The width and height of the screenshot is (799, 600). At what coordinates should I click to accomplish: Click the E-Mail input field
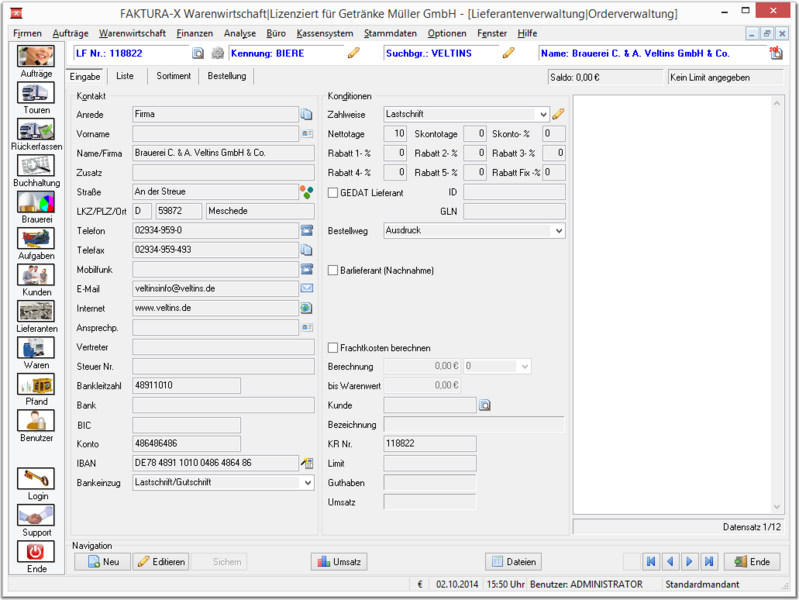(215, 289)
